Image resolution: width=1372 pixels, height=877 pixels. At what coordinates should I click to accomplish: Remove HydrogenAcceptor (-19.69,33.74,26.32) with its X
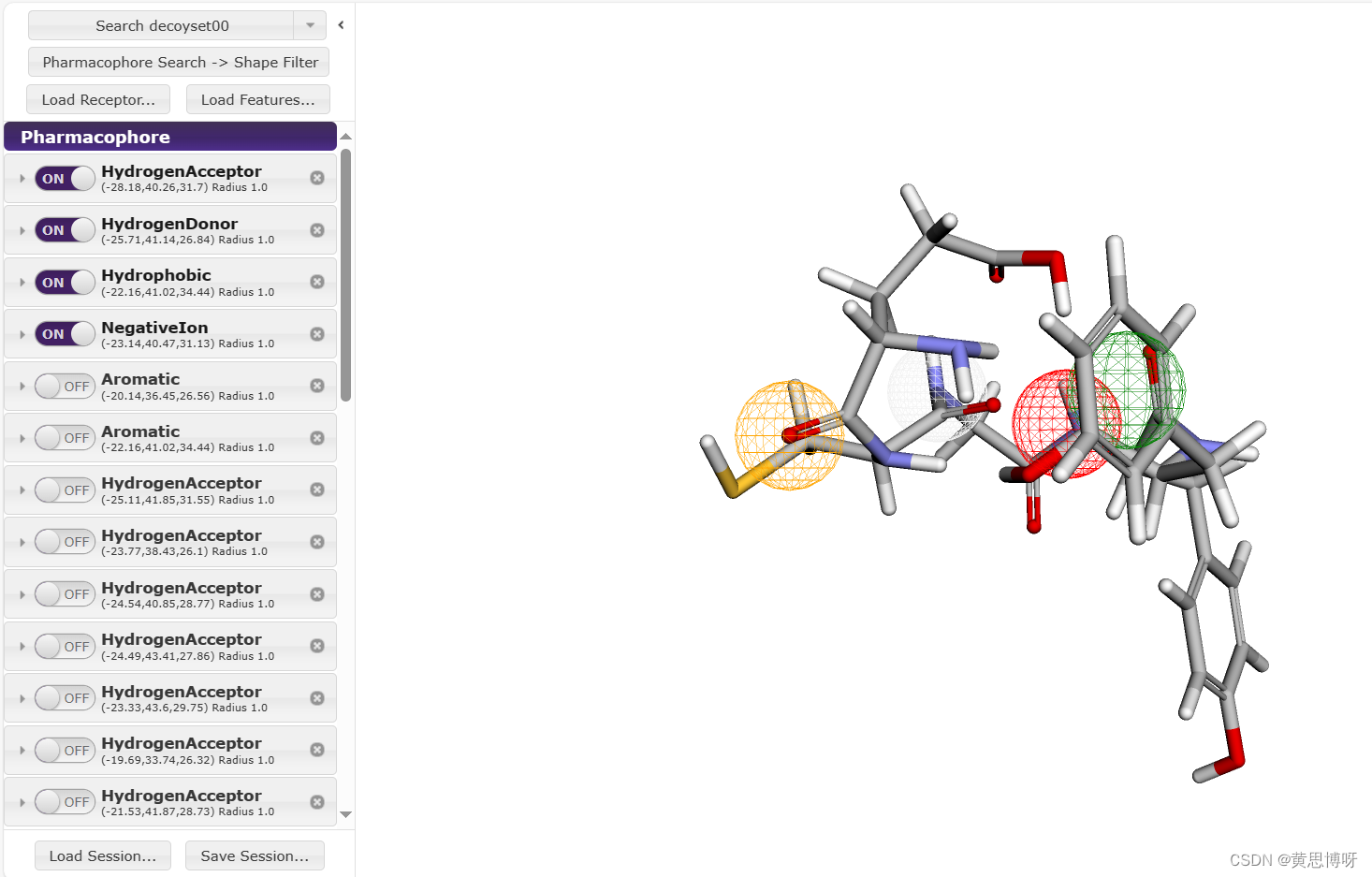(317, 750)
